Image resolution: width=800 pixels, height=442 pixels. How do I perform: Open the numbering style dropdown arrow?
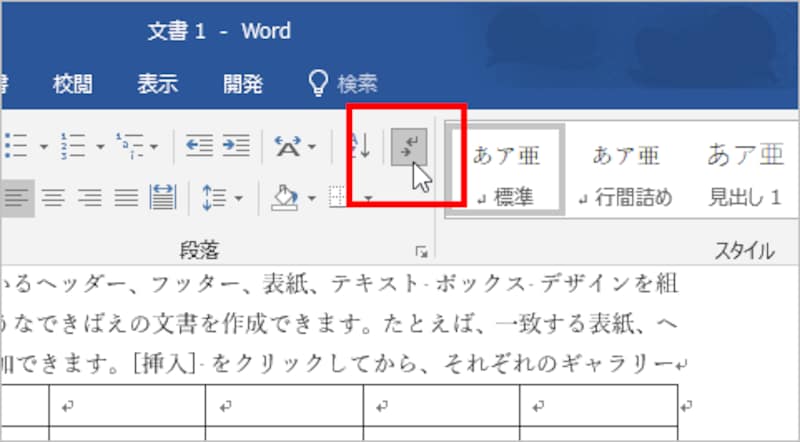pyautogui.click(x=100, y=148)
